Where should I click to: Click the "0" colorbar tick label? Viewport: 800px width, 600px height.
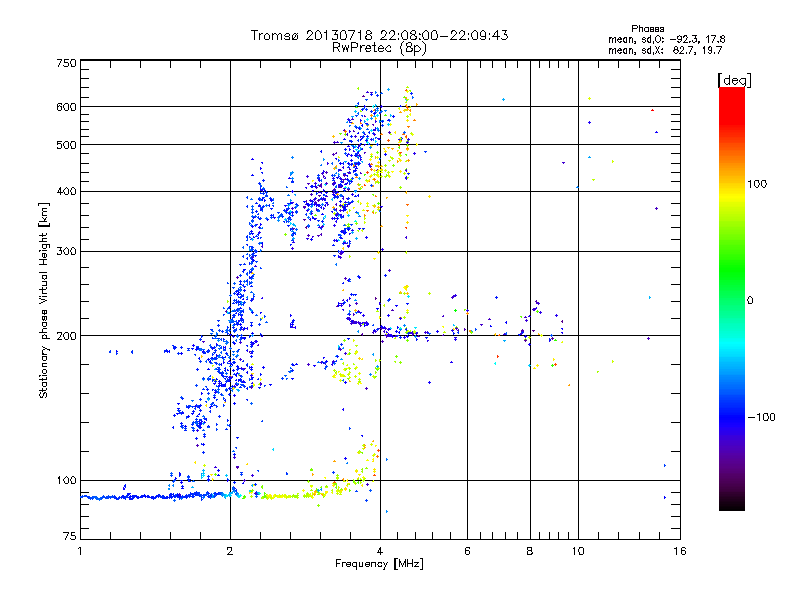point(750,300)
